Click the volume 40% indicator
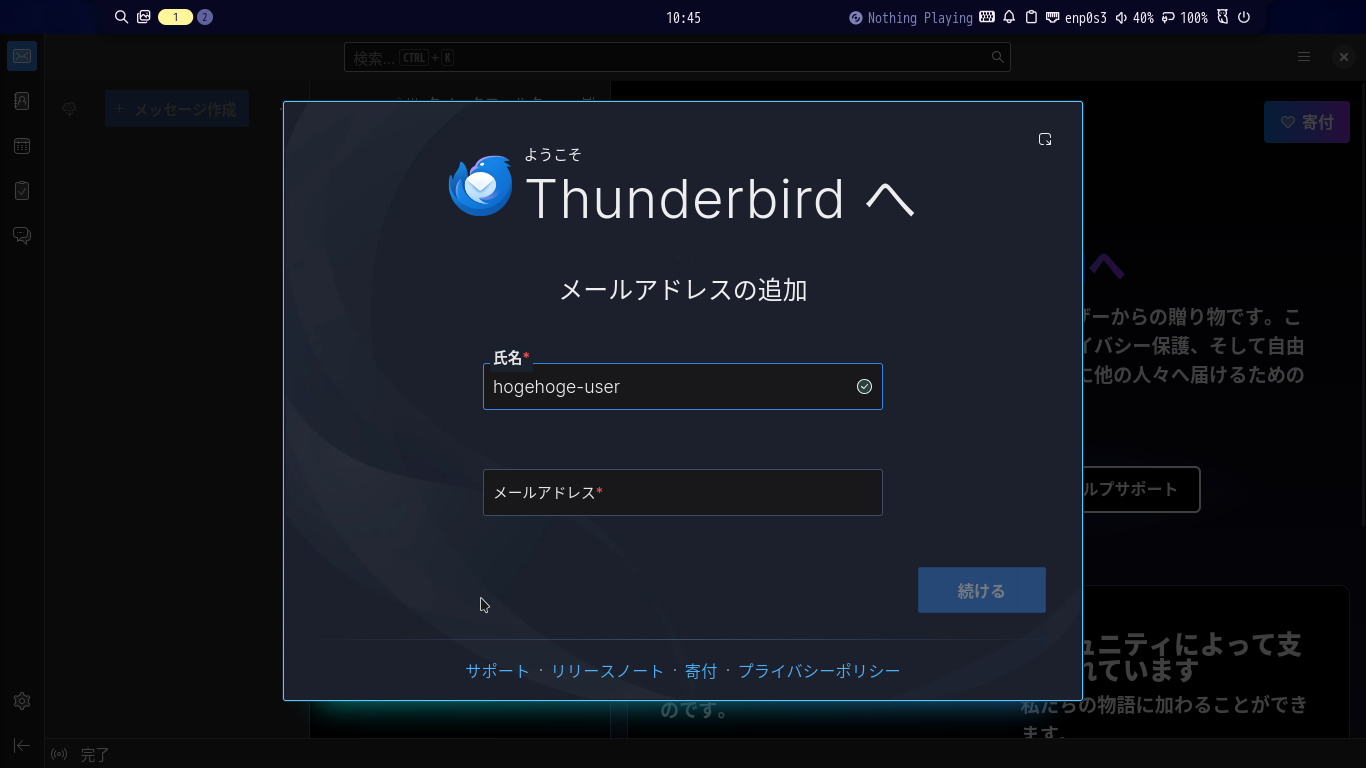 pyautogui.click(x=1135, y=17)
